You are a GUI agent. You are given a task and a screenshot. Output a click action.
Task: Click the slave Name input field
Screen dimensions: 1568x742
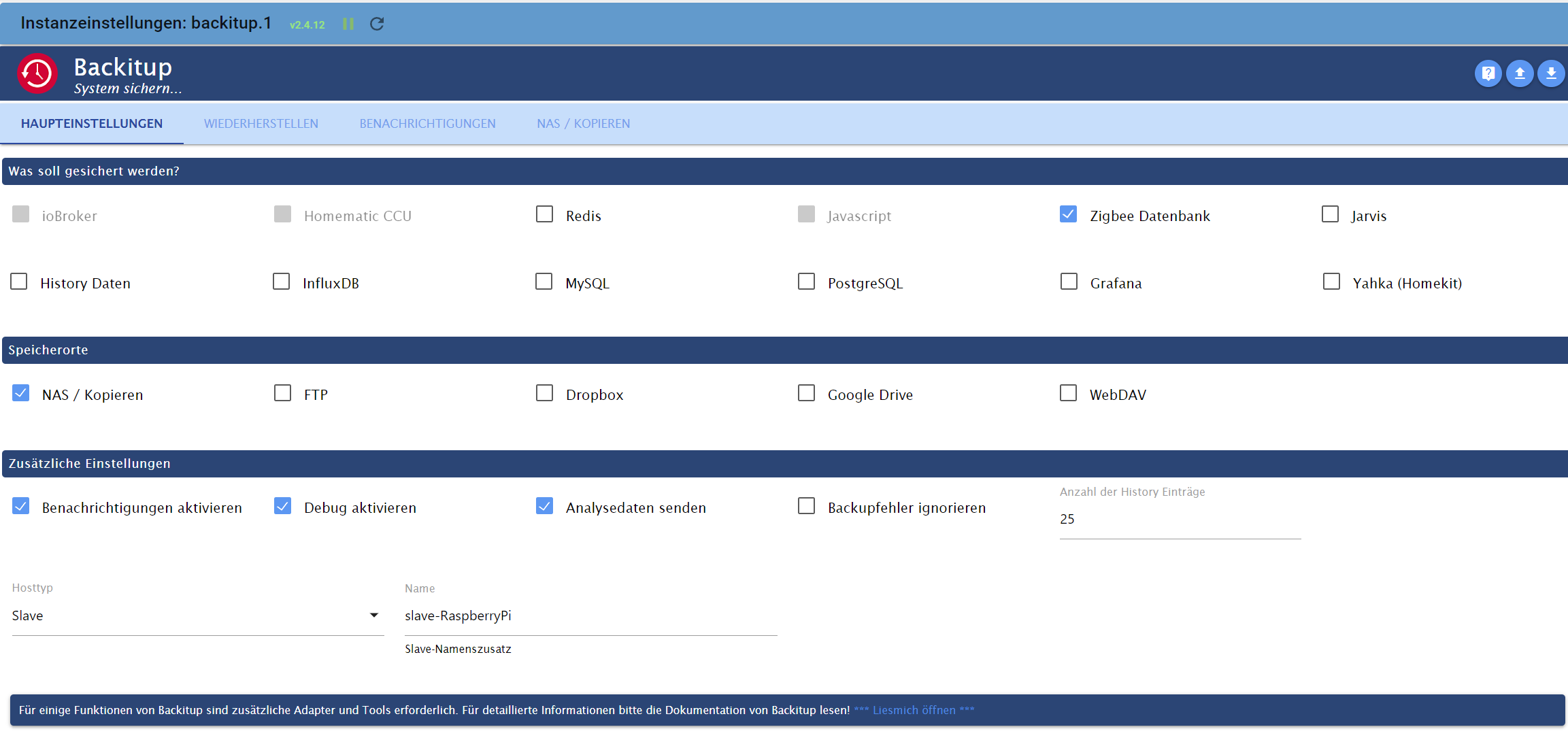tap(590, 615)
